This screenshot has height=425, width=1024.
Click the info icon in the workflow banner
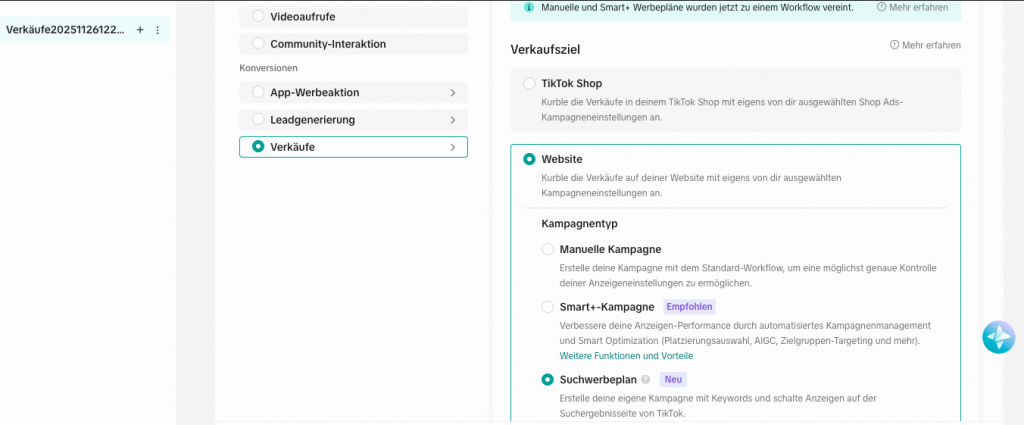529,7
